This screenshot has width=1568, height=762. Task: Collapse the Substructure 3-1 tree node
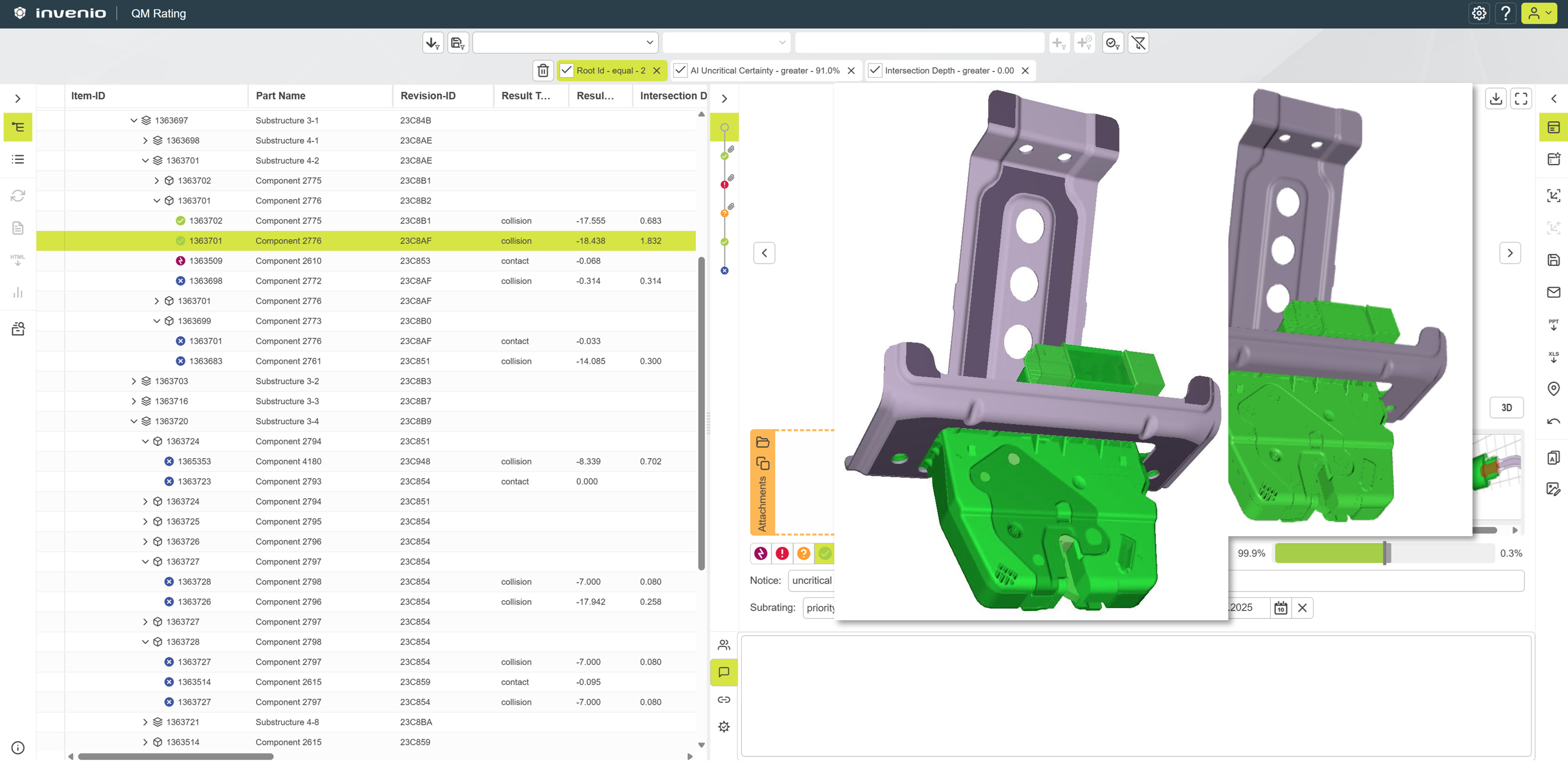click(x=134, y=121)
